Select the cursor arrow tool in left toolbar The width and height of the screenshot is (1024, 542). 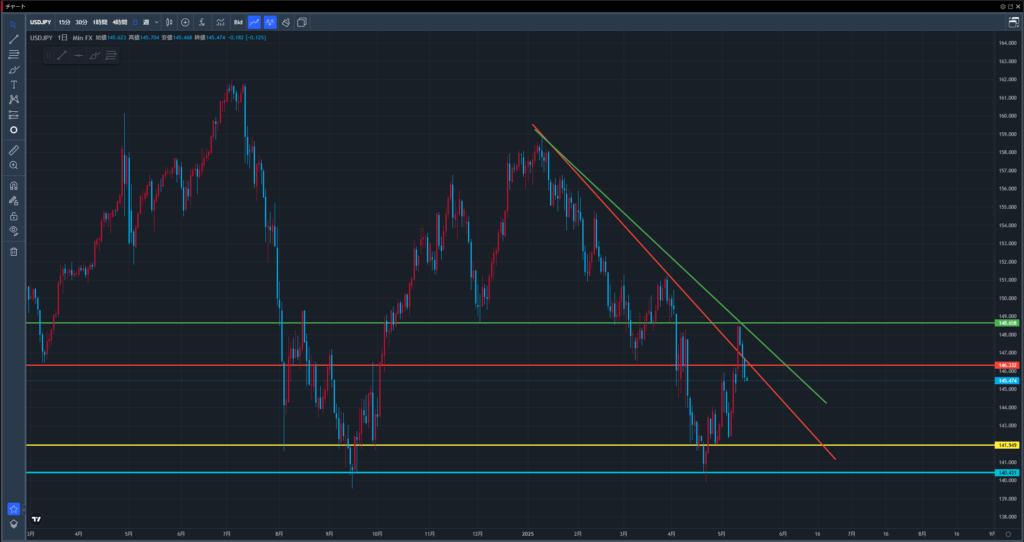coord(13,25)
